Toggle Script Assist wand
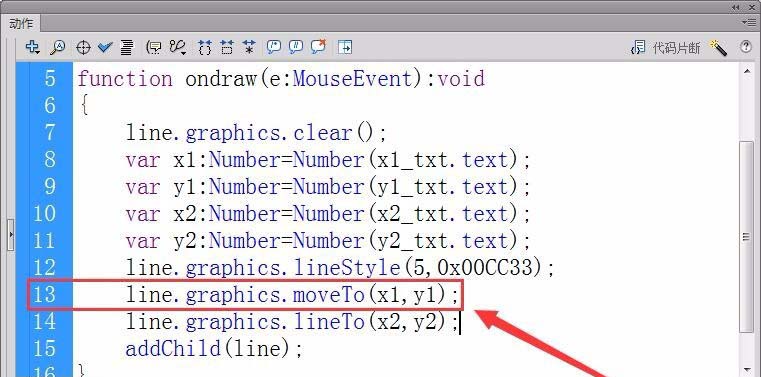Screen dimensions: 761x377 pyautogui.click(x=718, y=48)
